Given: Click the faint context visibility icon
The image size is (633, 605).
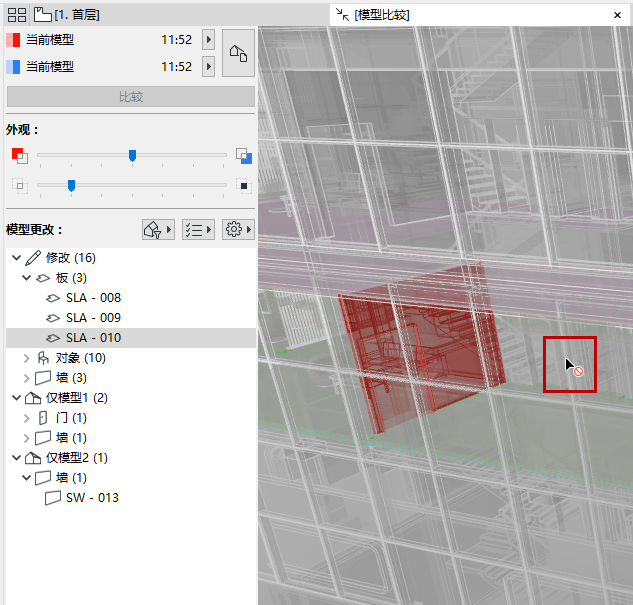Looking at the screenshot, I should (x=20, y=186).
